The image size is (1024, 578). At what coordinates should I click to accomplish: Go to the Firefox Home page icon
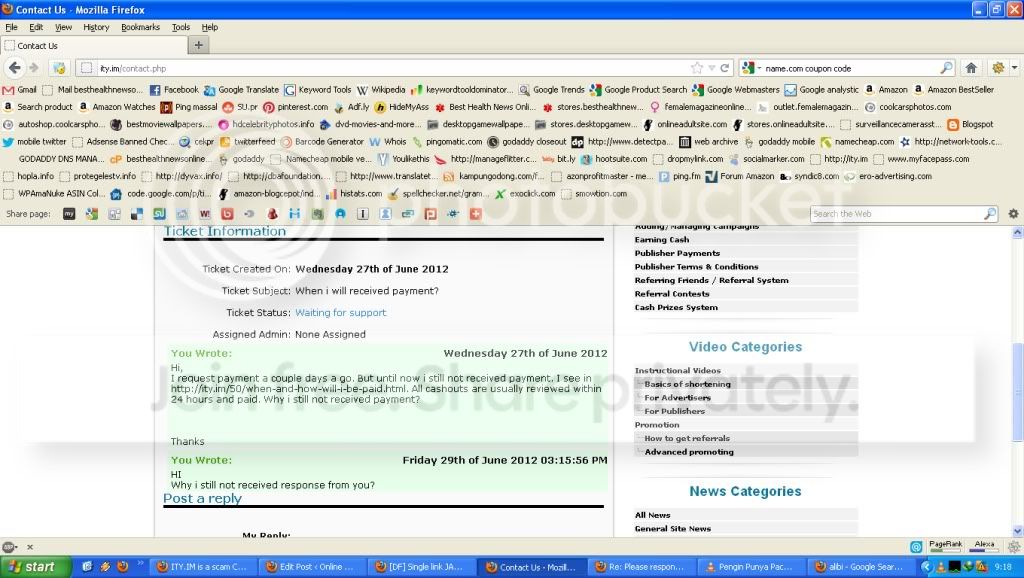(971, 68)
